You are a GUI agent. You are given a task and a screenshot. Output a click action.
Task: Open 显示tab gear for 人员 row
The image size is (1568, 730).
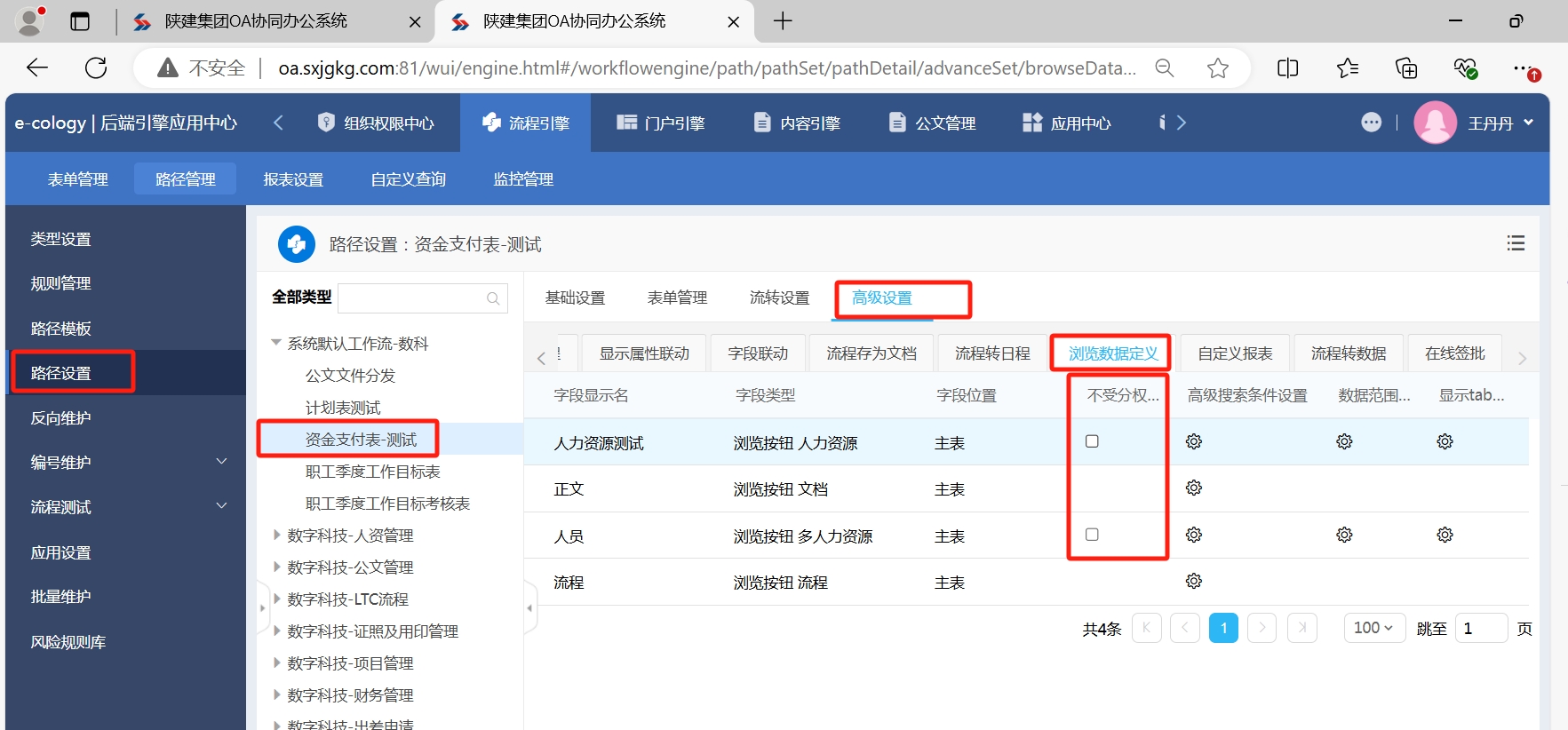(1445, 535)
